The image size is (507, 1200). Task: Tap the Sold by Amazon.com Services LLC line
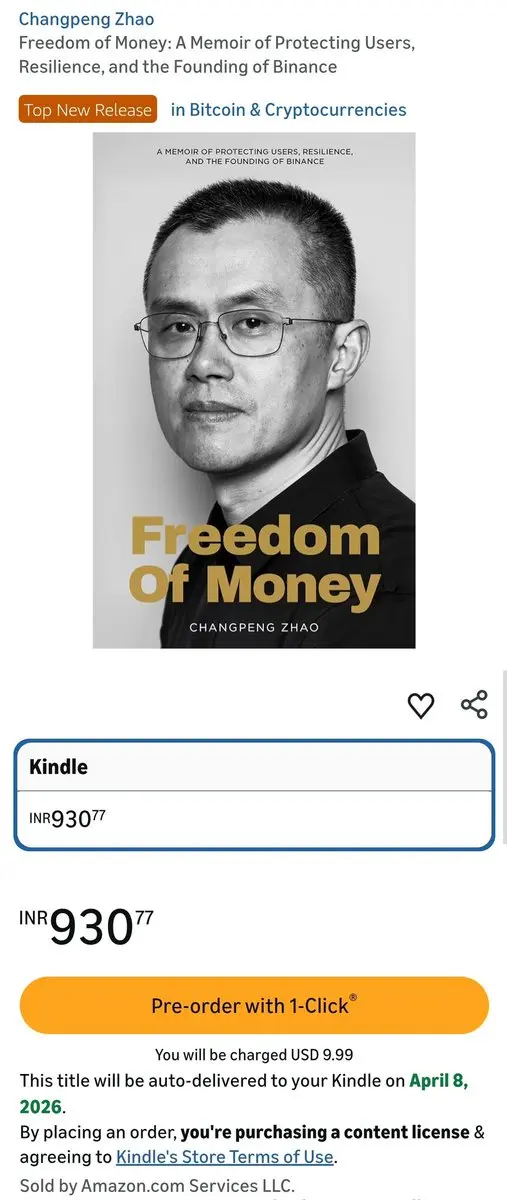pos(157,1184)
